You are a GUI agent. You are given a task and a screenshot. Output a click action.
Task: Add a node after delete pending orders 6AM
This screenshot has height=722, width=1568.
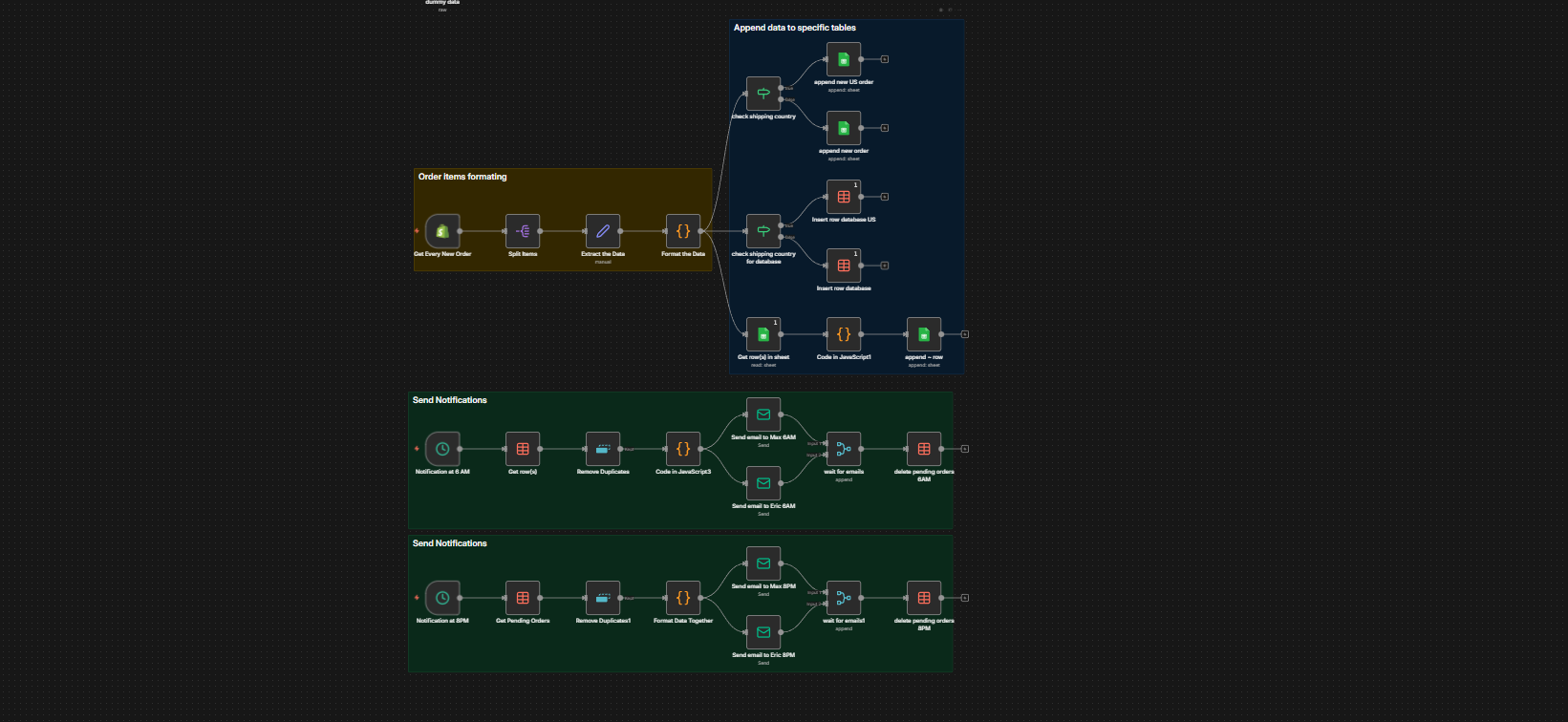point(965,449)
